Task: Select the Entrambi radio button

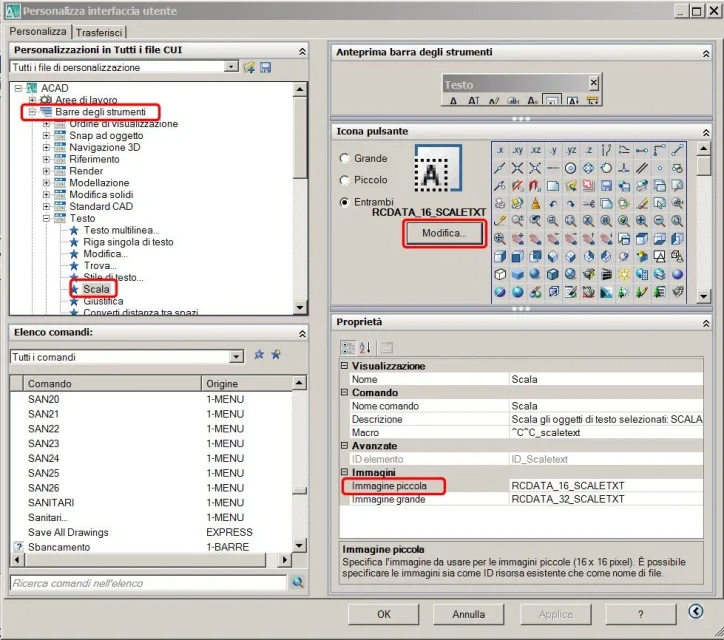Action: (344, 202)
